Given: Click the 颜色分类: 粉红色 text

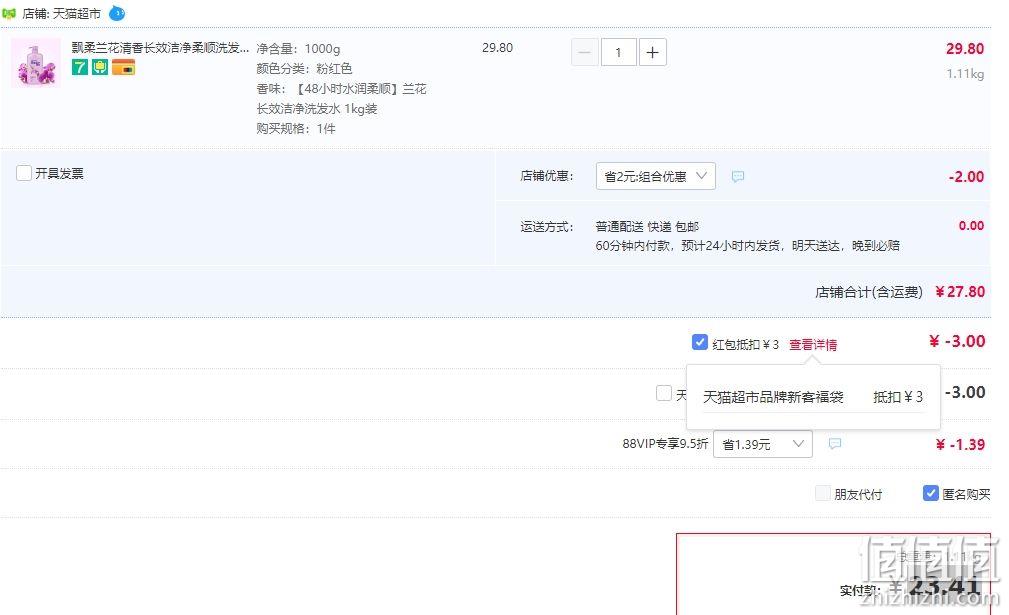Looking at the screenshot, I should coord(304,69).
